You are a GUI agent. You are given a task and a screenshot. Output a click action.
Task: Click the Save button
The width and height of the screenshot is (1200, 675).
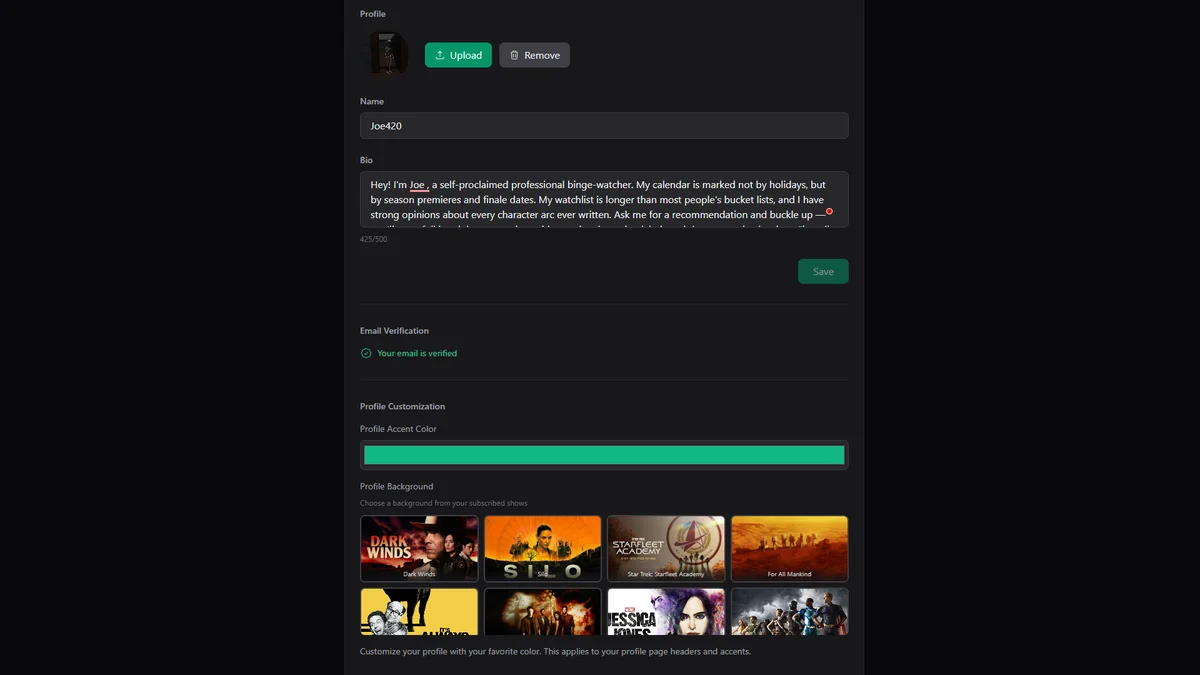coord(822,271)
